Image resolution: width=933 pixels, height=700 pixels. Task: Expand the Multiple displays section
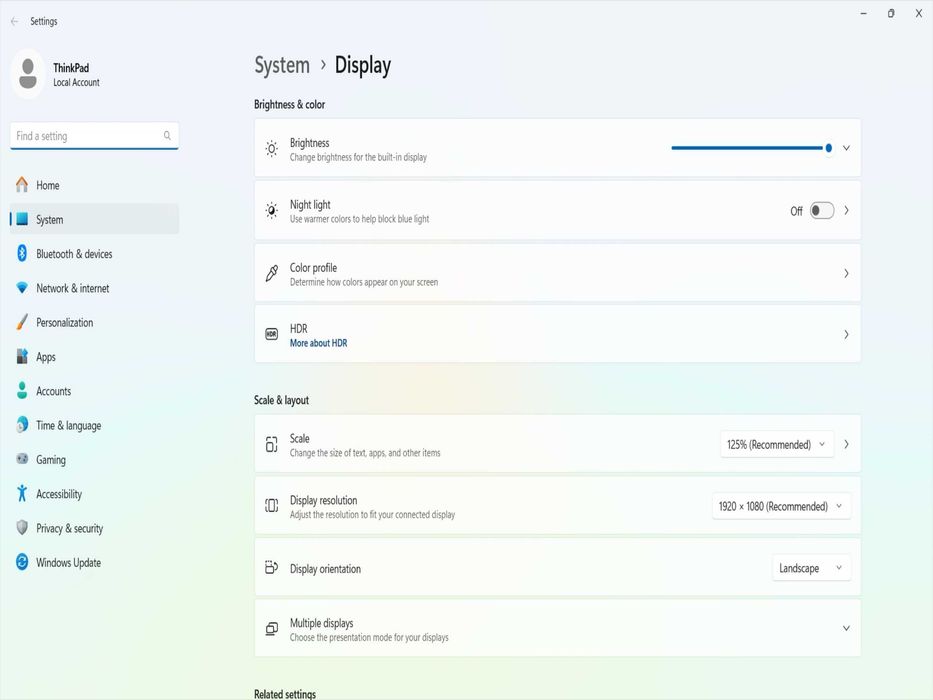click(846, 629)
